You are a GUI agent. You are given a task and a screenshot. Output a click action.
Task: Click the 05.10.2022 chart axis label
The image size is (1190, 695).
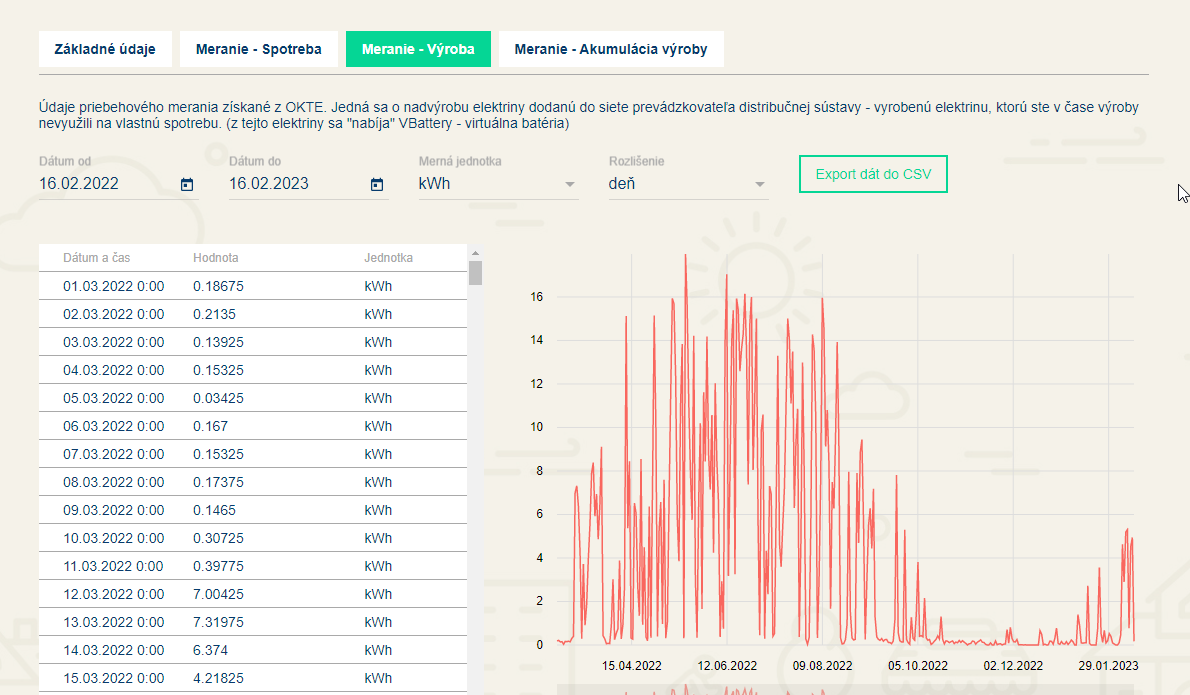click(x=918, y=666)
